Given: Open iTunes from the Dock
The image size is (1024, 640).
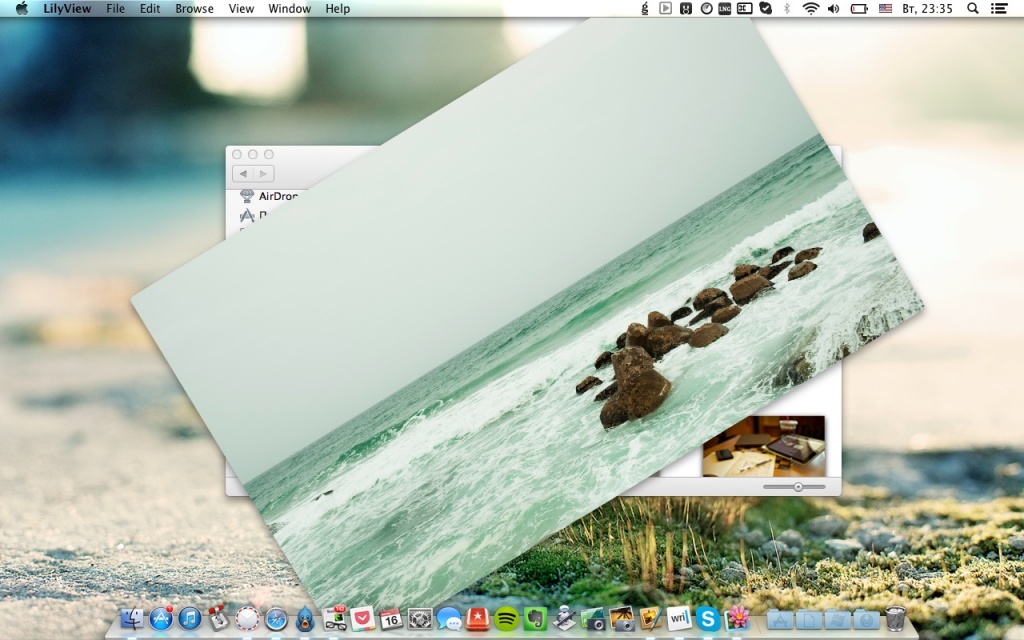Looking at the screenshot, I should [x=190, y=619].
